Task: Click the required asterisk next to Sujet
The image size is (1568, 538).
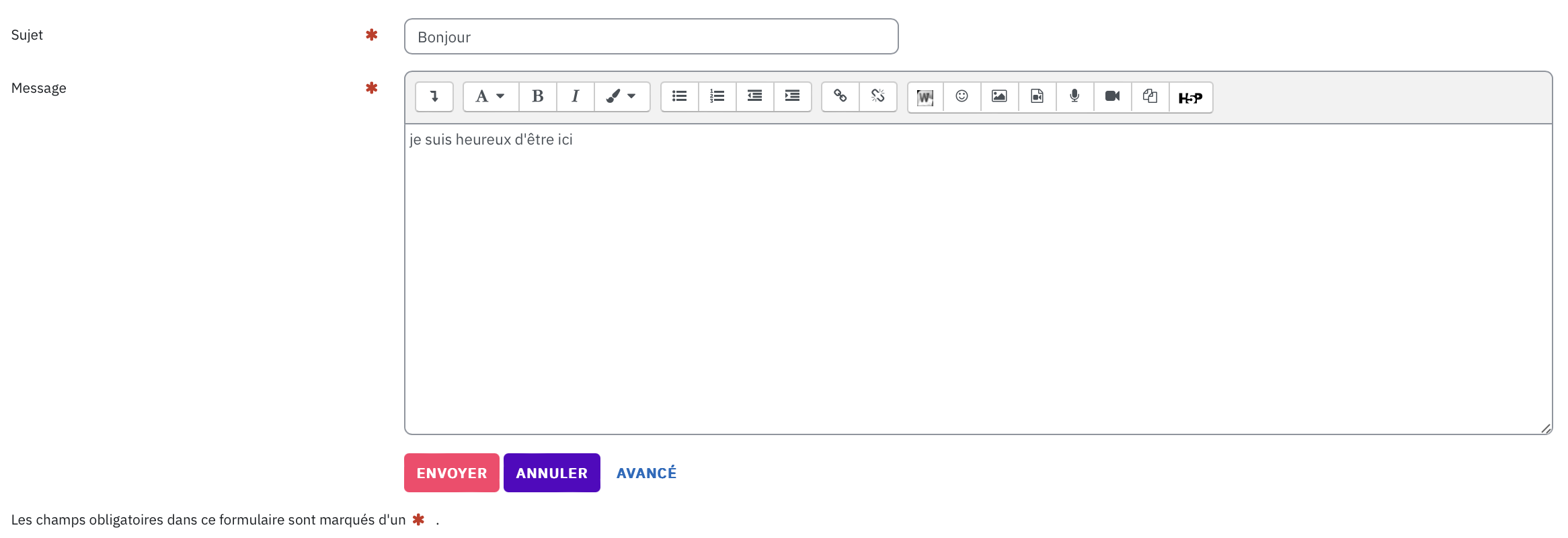Action: [371, 34]
